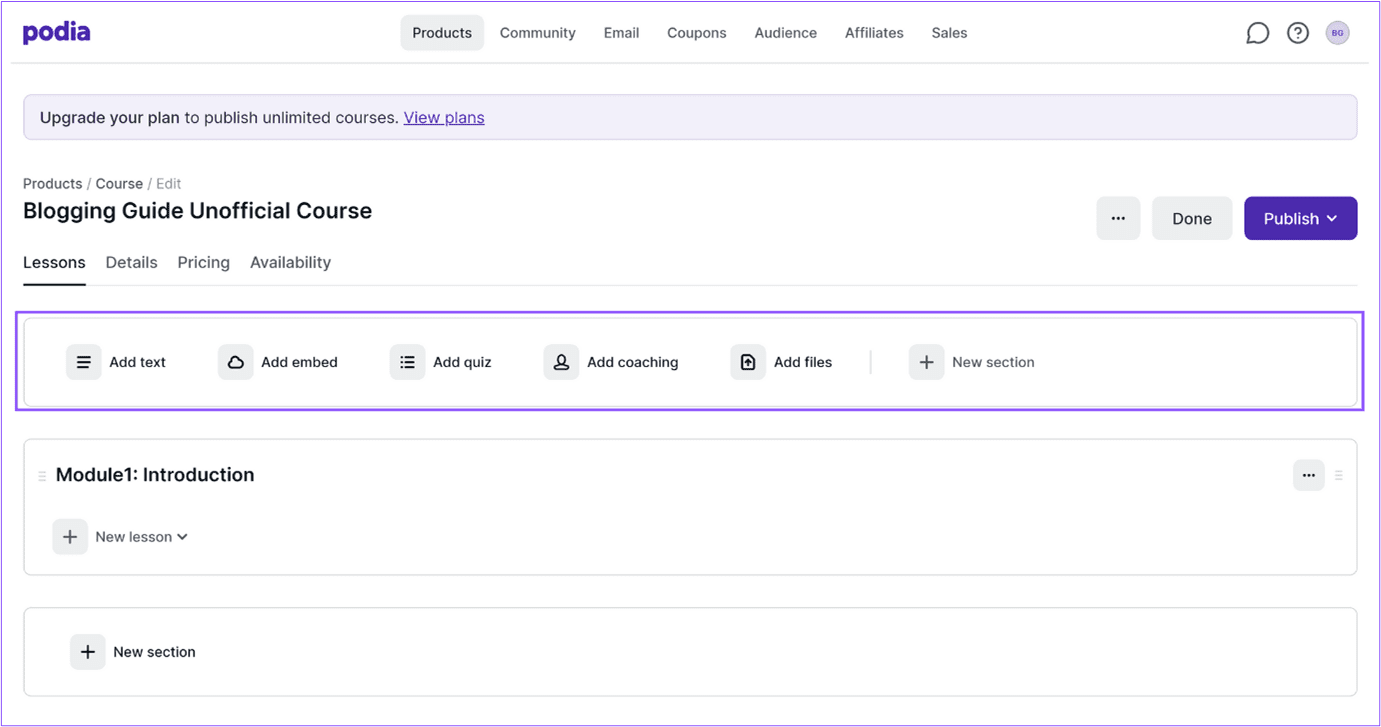Open the Podia logo home link
The height and width of the screenshot is (727, 1381).
pyautogui.click(x=57, y=32)
